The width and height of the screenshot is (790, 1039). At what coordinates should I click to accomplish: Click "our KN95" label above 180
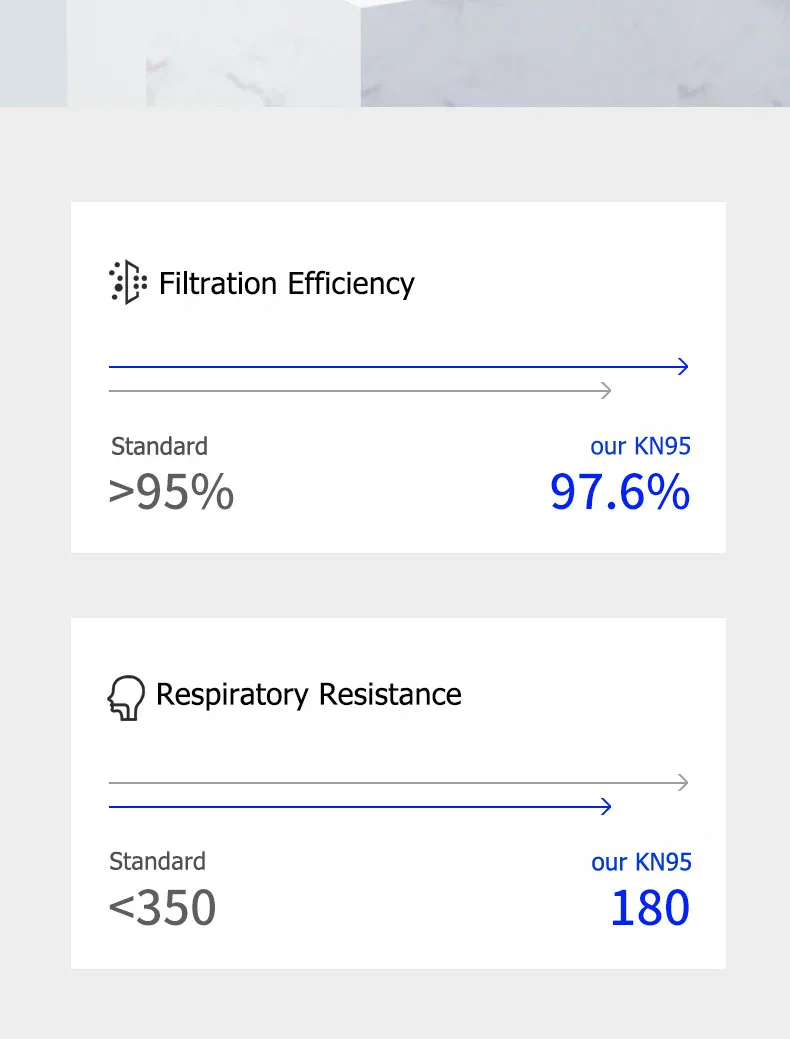click(x=641, y=862)
